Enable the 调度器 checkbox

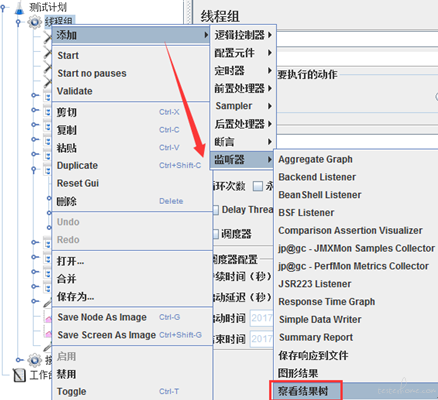(216, 234)
